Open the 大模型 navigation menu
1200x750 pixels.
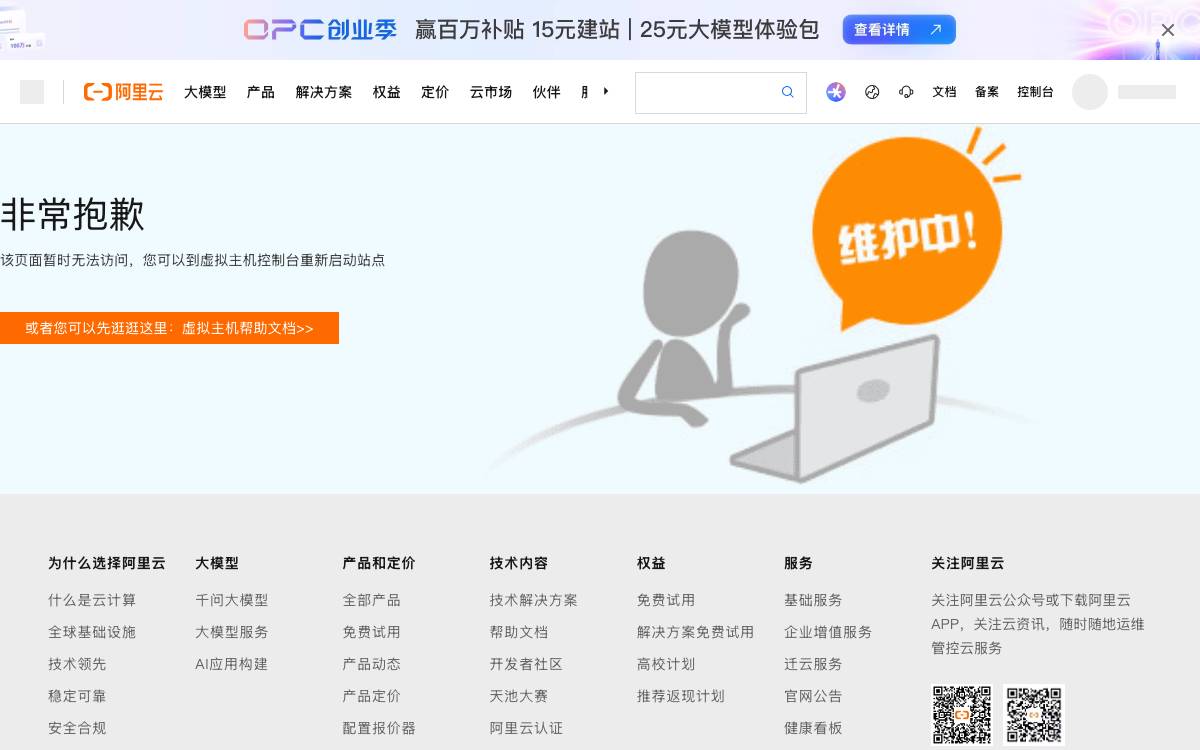tap(205, 92)
